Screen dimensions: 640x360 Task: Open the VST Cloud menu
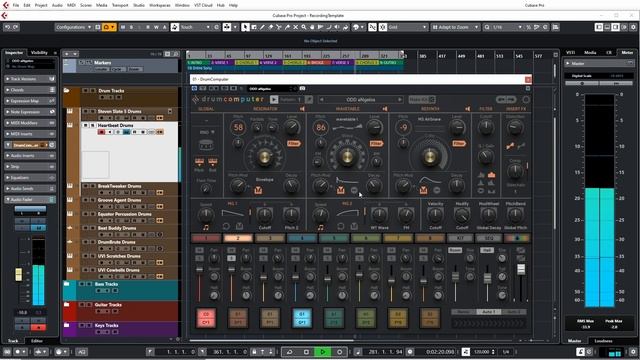tap(203, 5)
